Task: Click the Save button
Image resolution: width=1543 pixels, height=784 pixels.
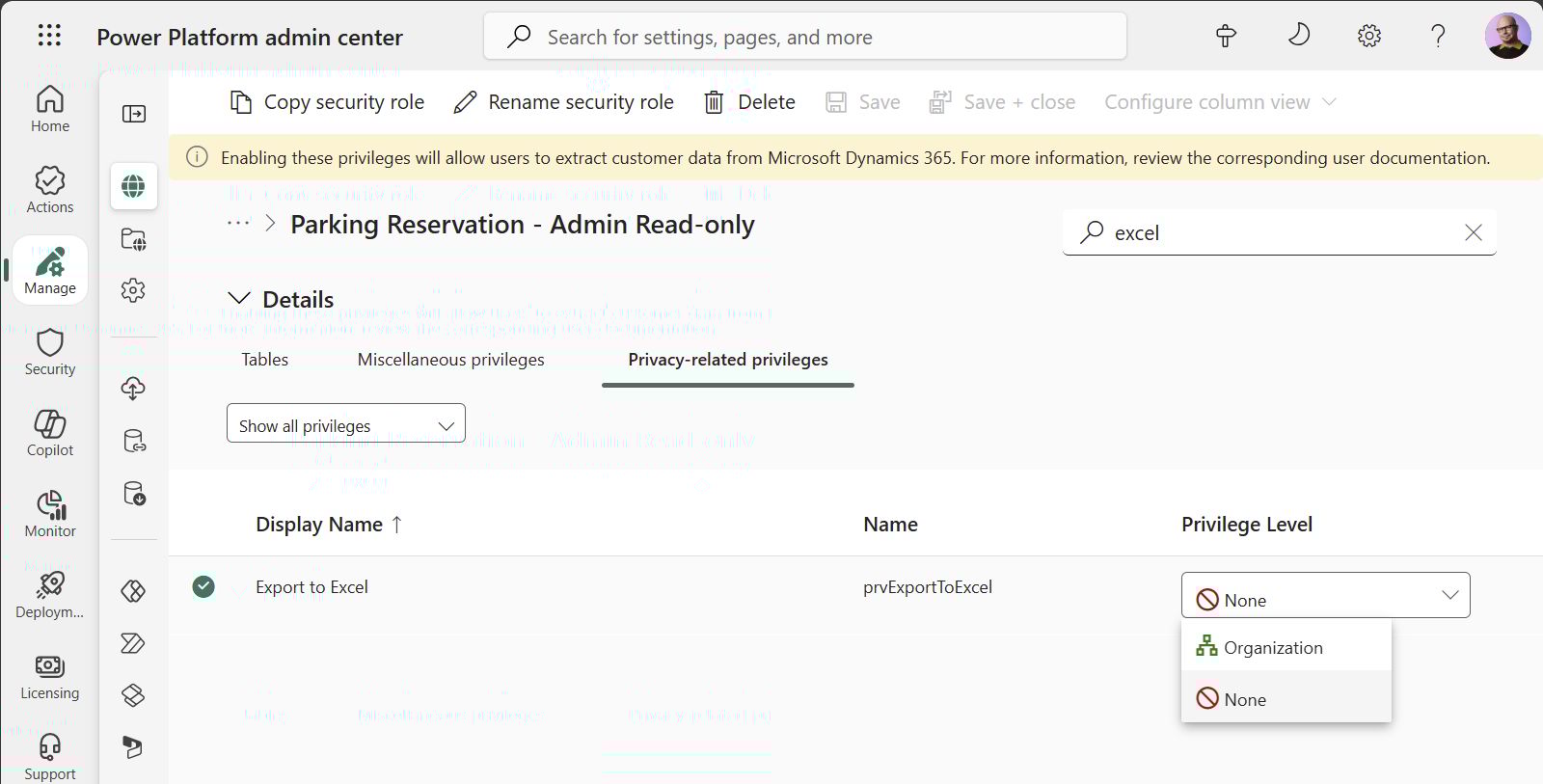Action: click(x=863, y=102)
